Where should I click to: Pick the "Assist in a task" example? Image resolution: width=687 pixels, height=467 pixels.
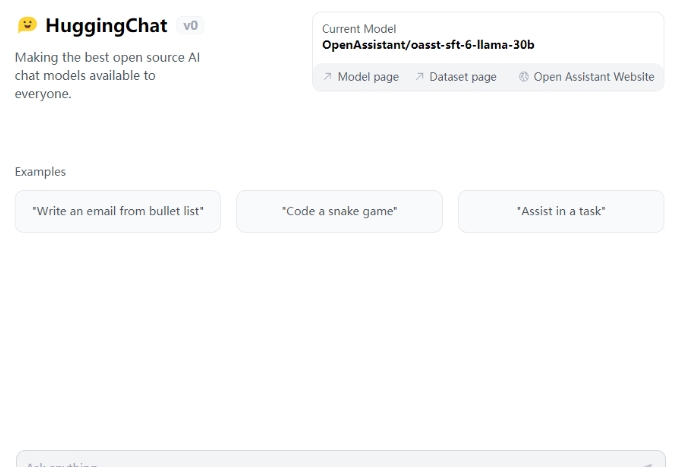click(560, 211)
